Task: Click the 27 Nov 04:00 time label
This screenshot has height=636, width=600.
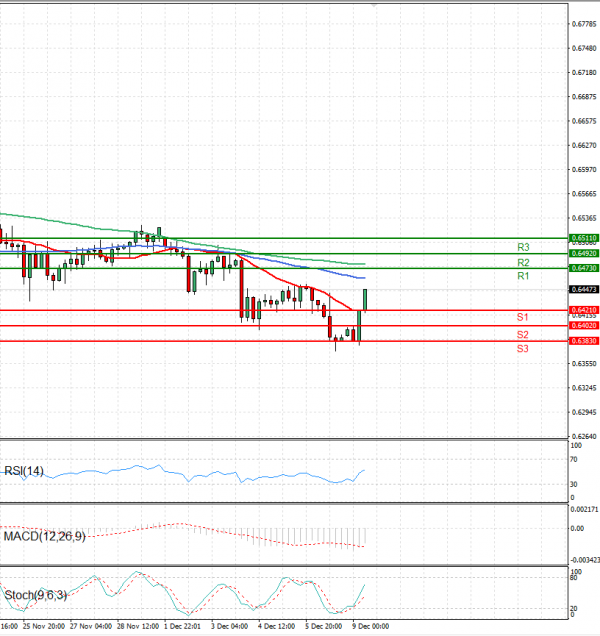Action: point(91,626)
